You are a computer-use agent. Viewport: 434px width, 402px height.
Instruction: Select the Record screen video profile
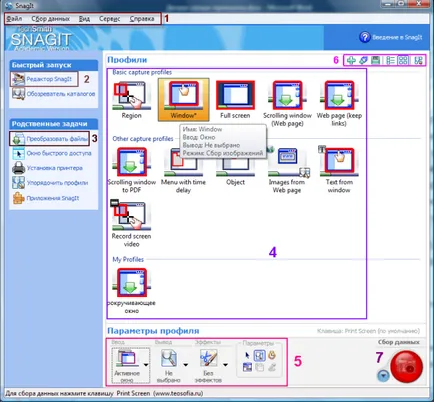click(x=131, y=224)
